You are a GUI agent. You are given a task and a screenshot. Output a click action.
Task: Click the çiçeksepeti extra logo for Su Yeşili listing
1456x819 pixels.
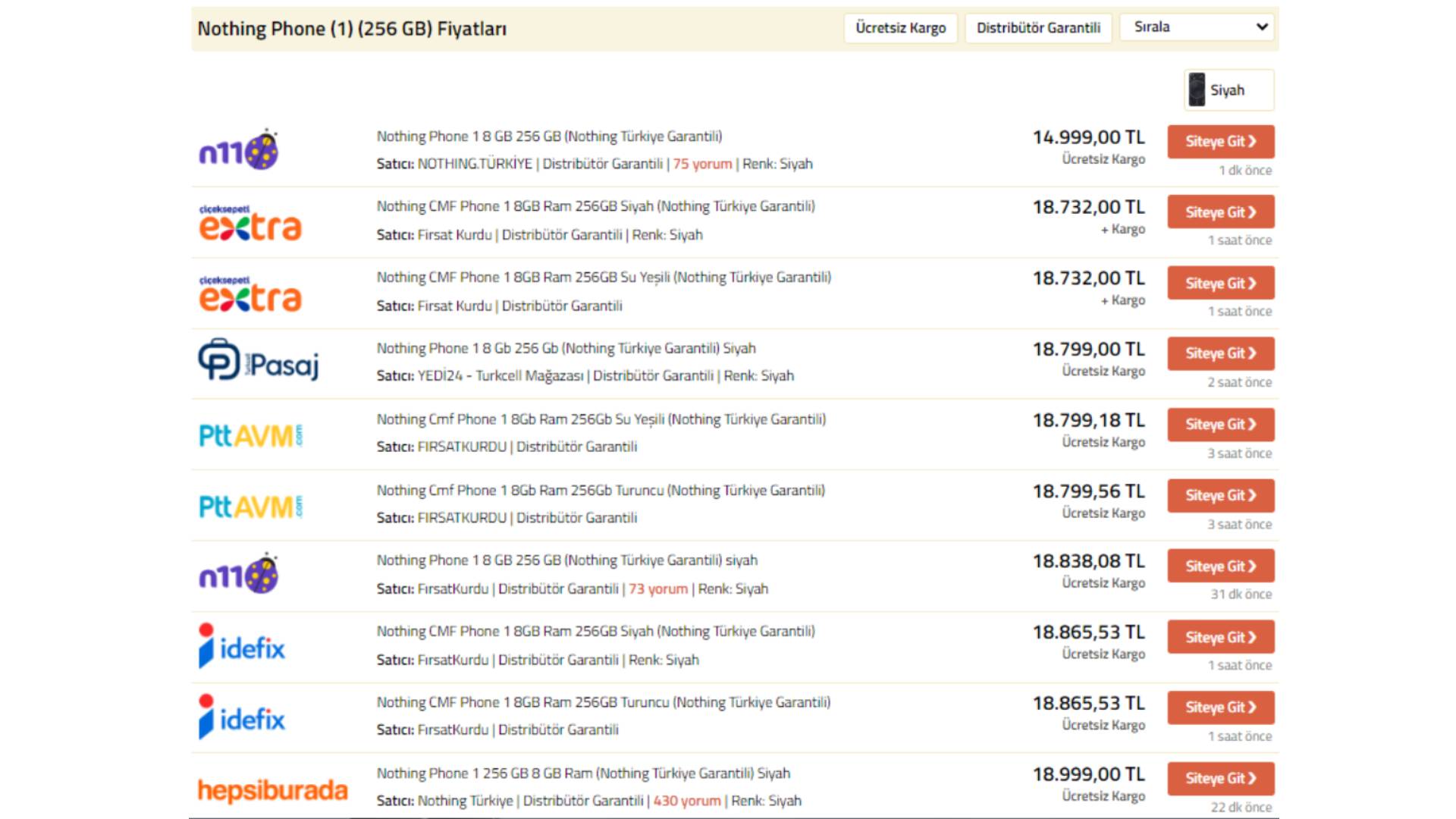click(250, 293)
